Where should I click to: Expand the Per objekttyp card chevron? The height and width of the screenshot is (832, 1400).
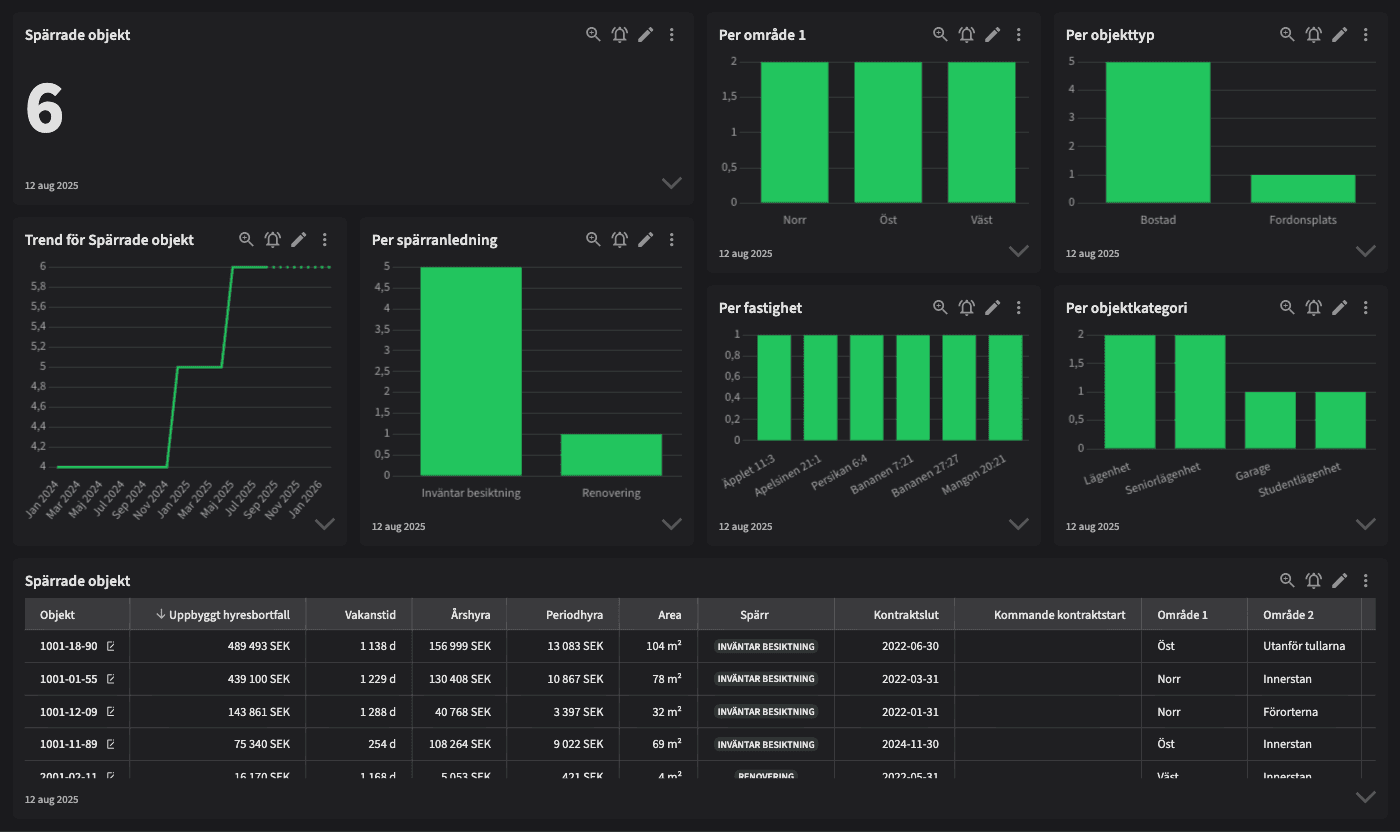pos(1365,251)
